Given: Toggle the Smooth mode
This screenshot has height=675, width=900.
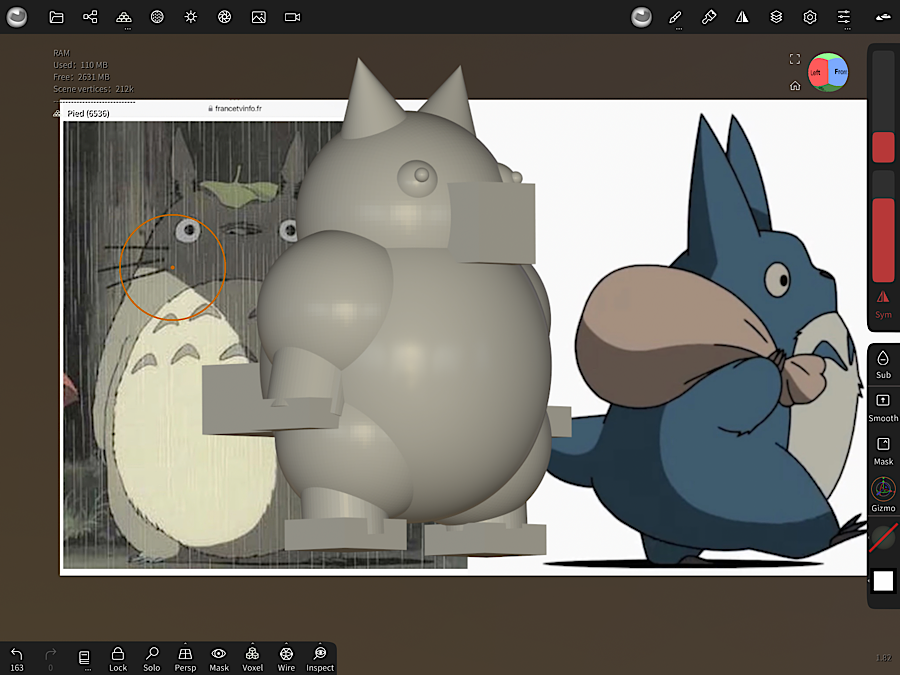Looking at the screenshot, I should [x=883, y=408].
